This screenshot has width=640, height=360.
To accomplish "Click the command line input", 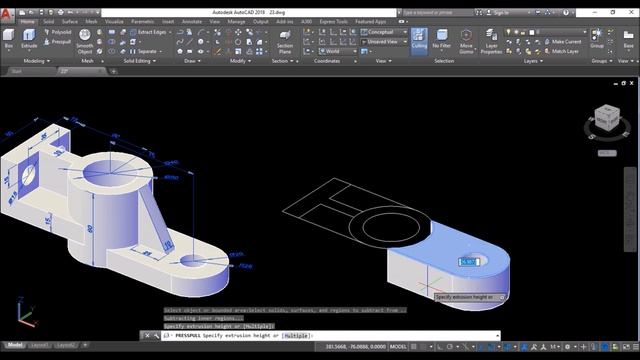I will pyautogui.click(x=331, y=336).
